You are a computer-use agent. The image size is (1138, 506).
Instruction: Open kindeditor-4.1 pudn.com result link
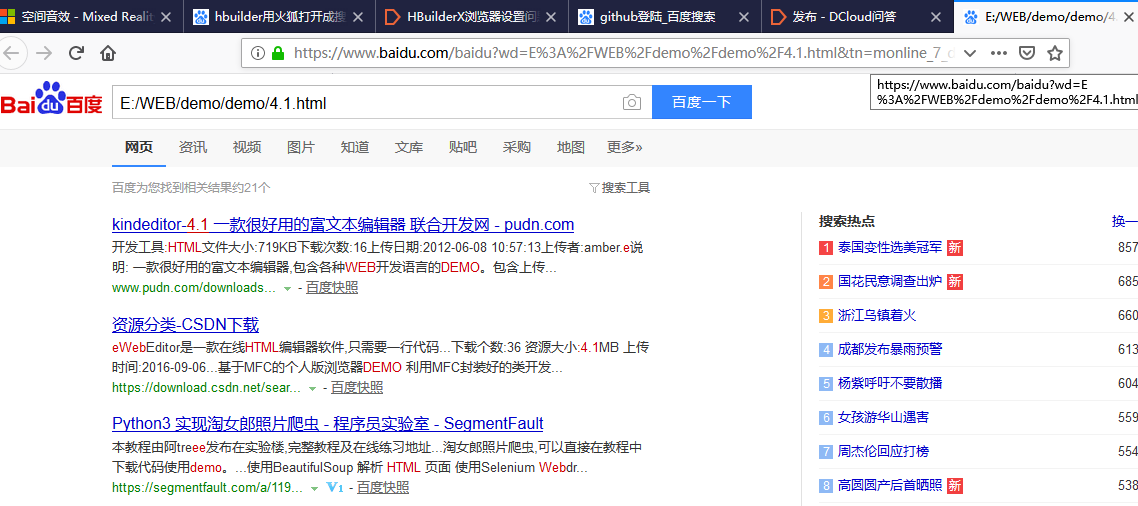[343, 224]
